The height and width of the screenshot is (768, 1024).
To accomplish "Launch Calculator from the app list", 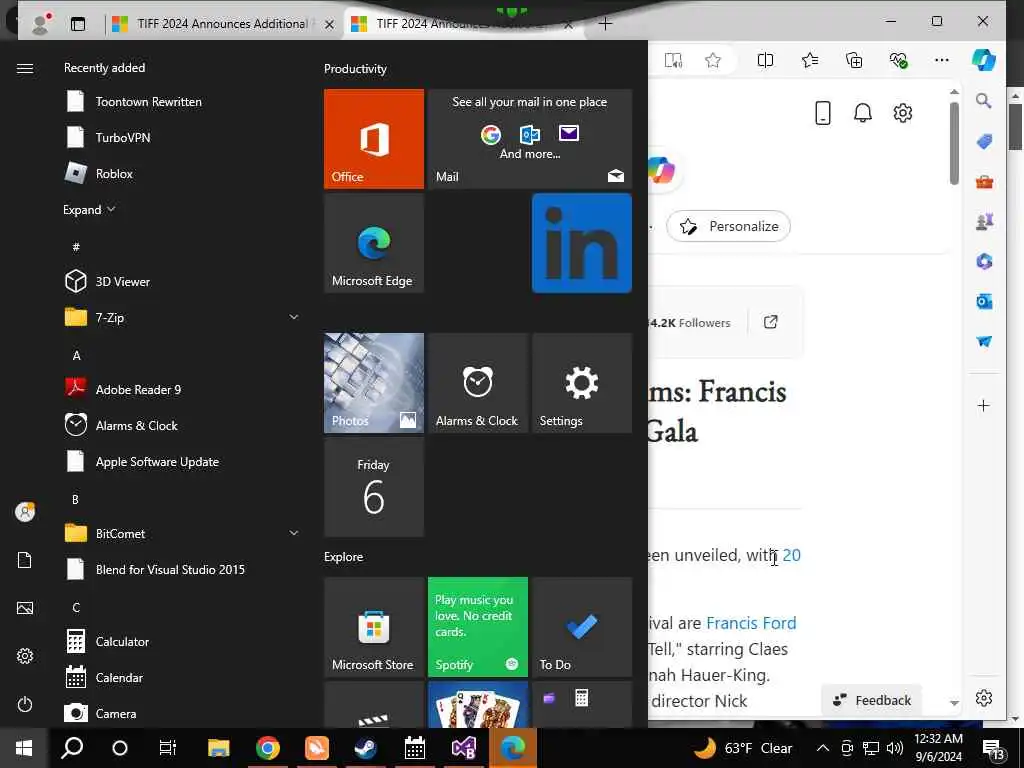I will coord(183,641).
